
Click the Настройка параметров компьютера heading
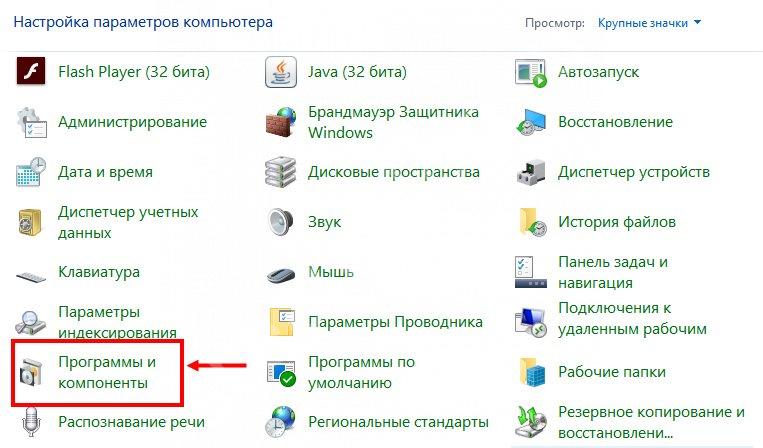[143, 22]
